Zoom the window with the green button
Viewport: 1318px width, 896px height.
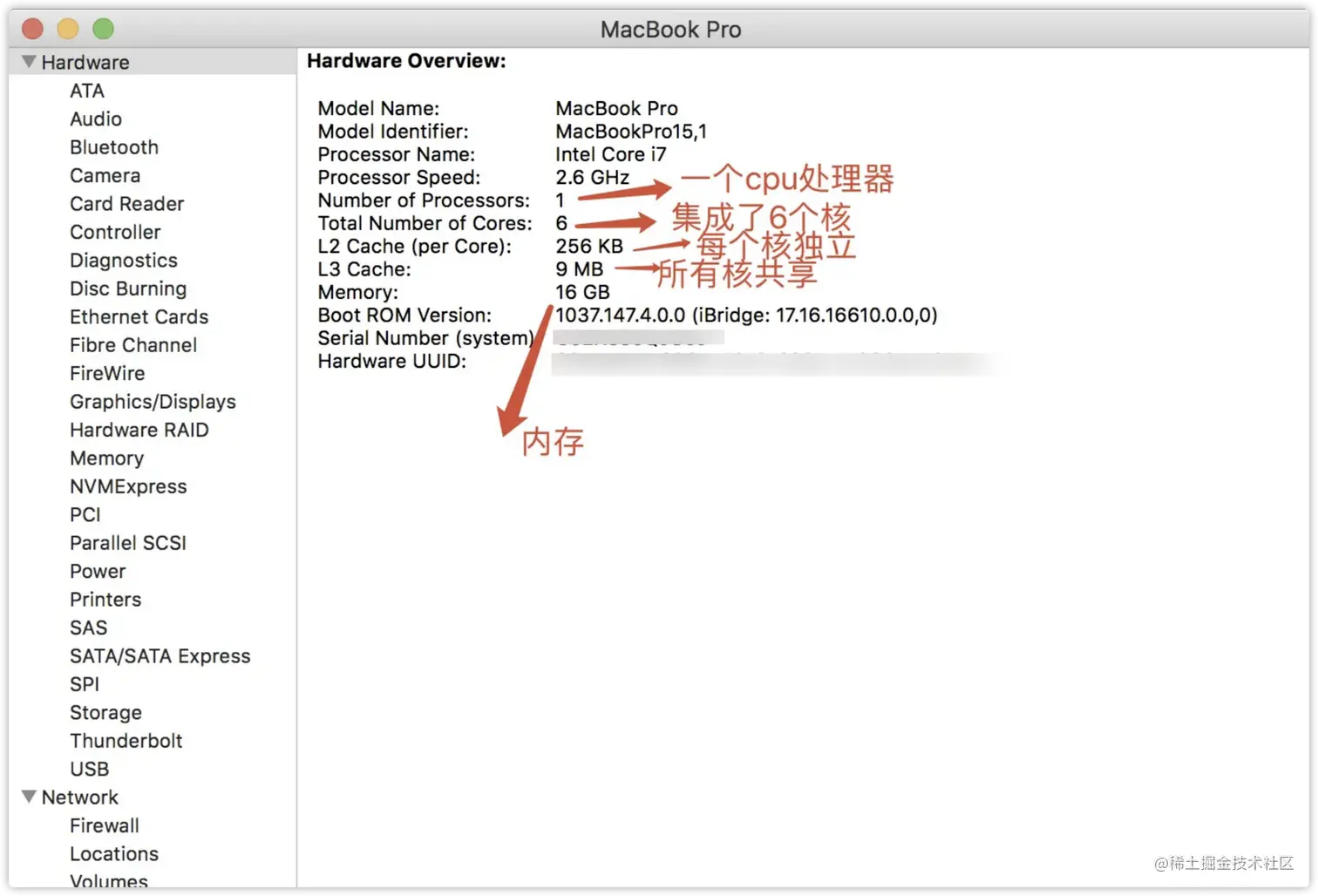click(103, 29)
